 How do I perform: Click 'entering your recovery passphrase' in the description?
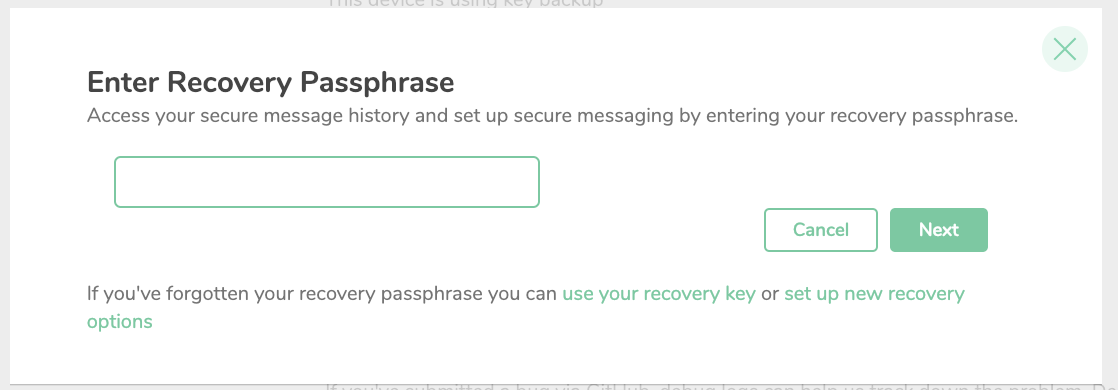(x=861, y=116)
